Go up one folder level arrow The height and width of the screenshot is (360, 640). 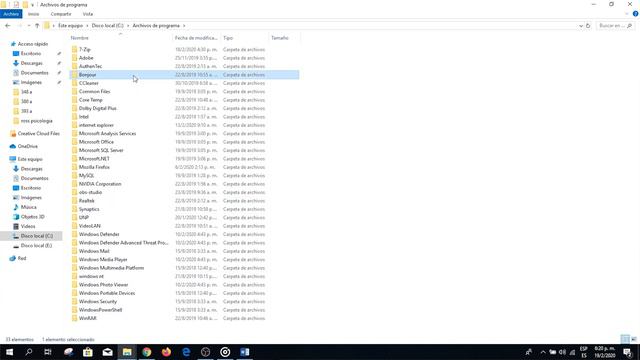click(37, 26)
